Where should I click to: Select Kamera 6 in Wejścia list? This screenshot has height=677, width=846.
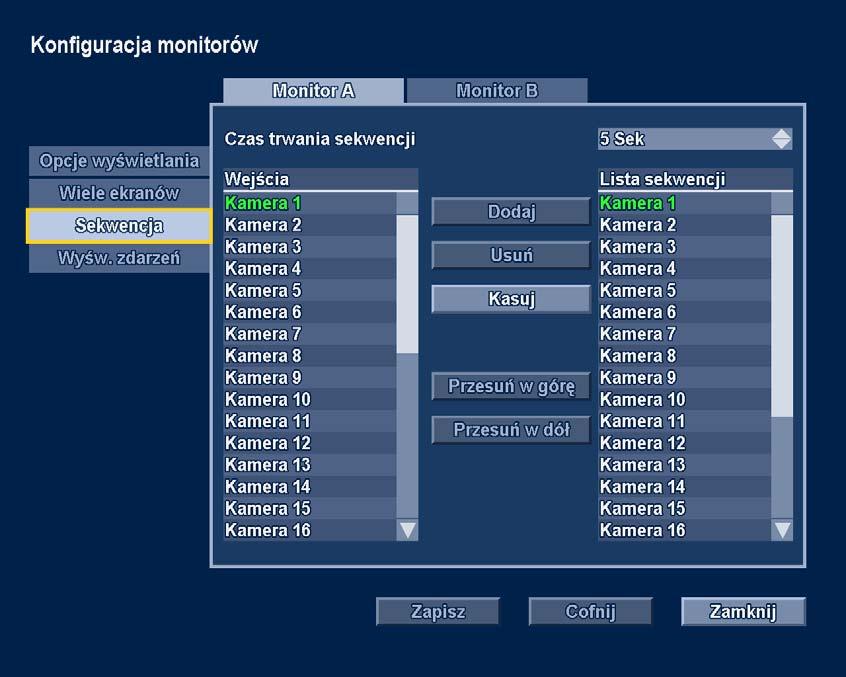310,312
